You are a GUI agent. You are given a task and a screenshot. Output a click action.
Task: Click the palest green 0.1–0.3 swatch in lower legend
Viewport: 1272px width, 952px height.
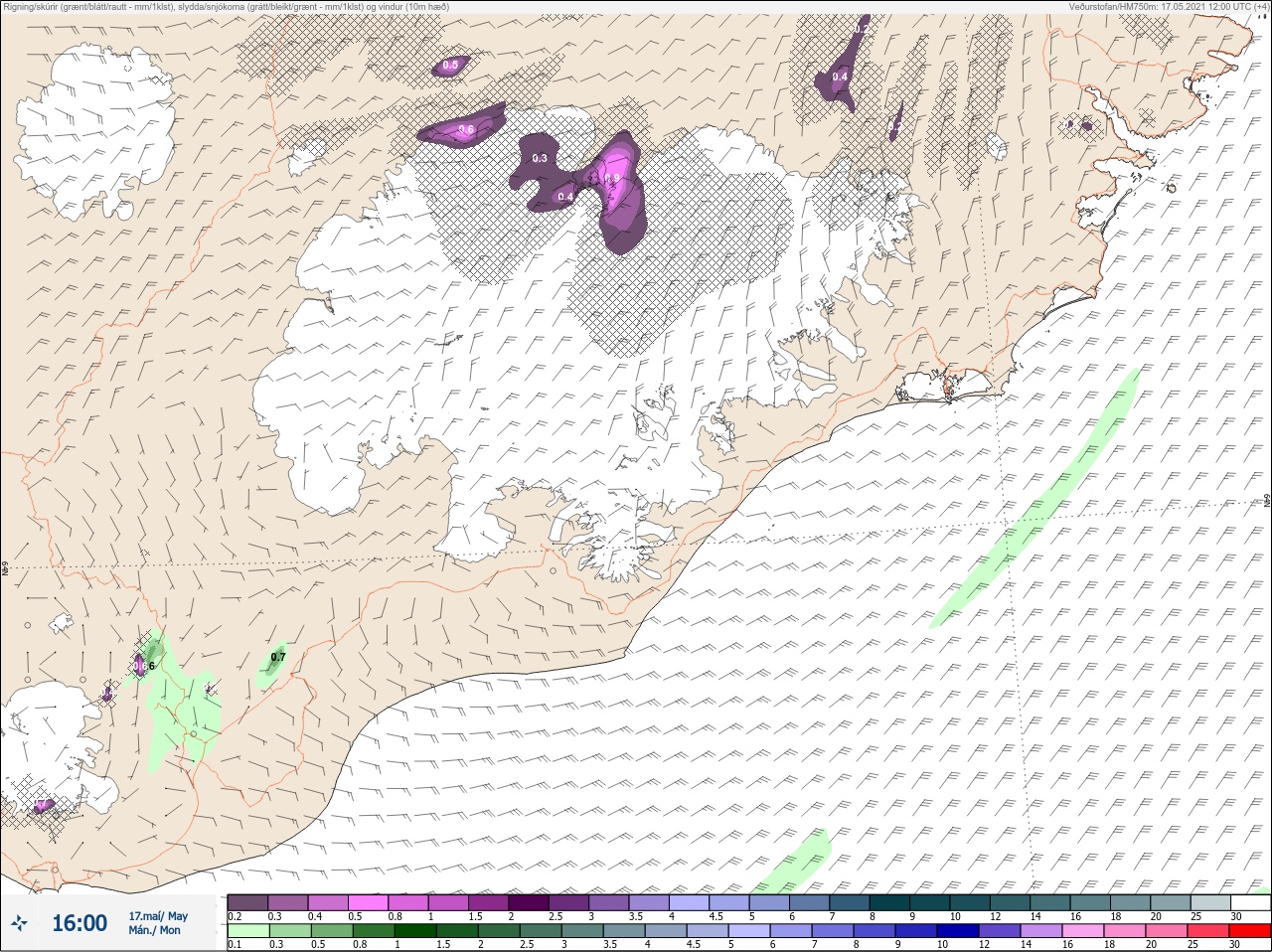pyautogui.click(x=248, y=931)
